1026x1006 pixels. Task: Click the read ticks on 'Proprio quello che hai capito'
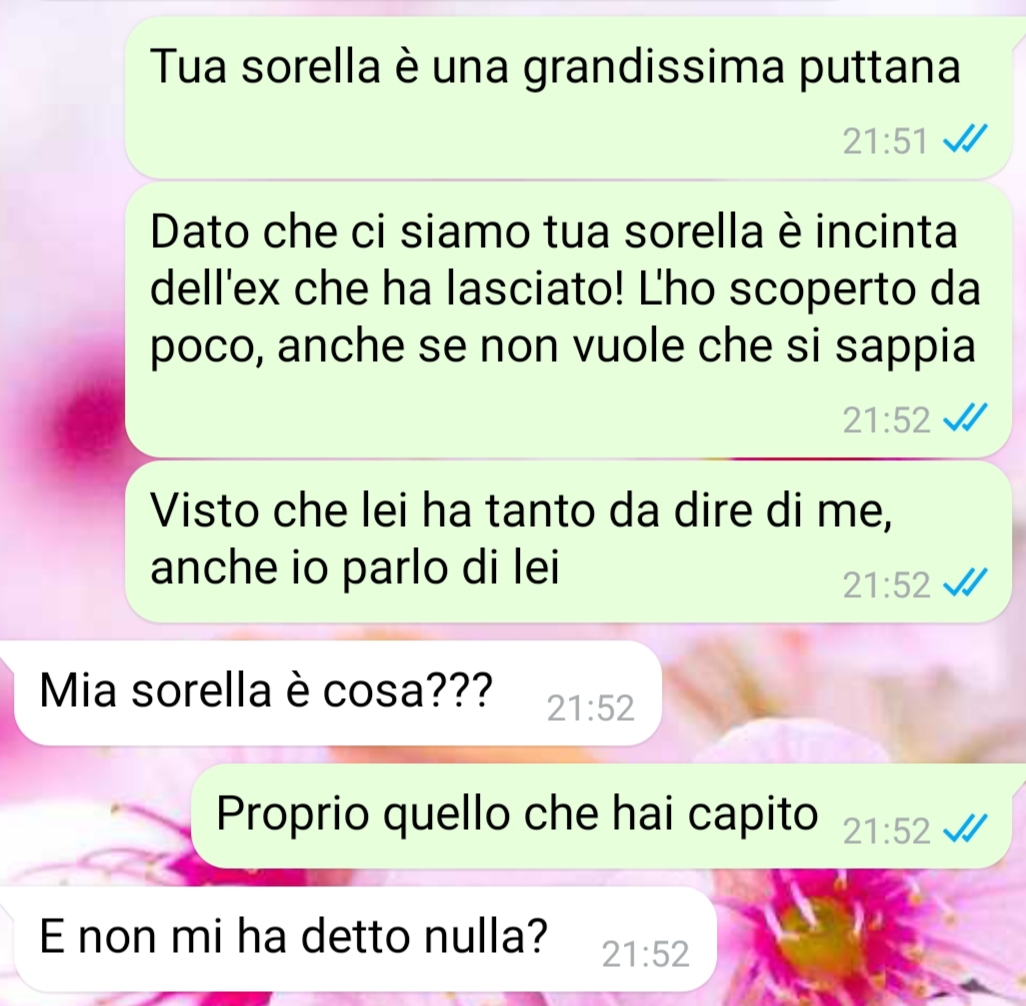click(964, 829)
